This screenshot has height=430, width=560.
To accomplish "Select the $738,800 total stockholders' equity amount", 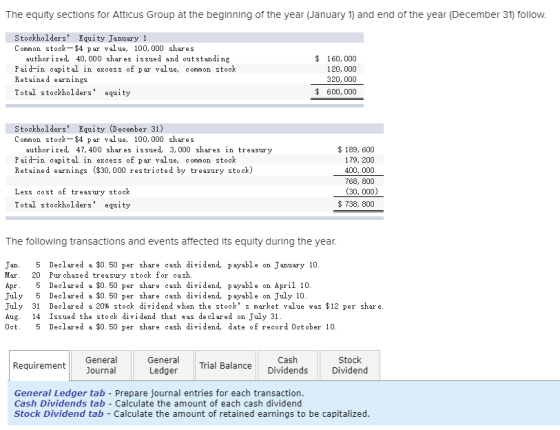I will click(x=356, y=204).
